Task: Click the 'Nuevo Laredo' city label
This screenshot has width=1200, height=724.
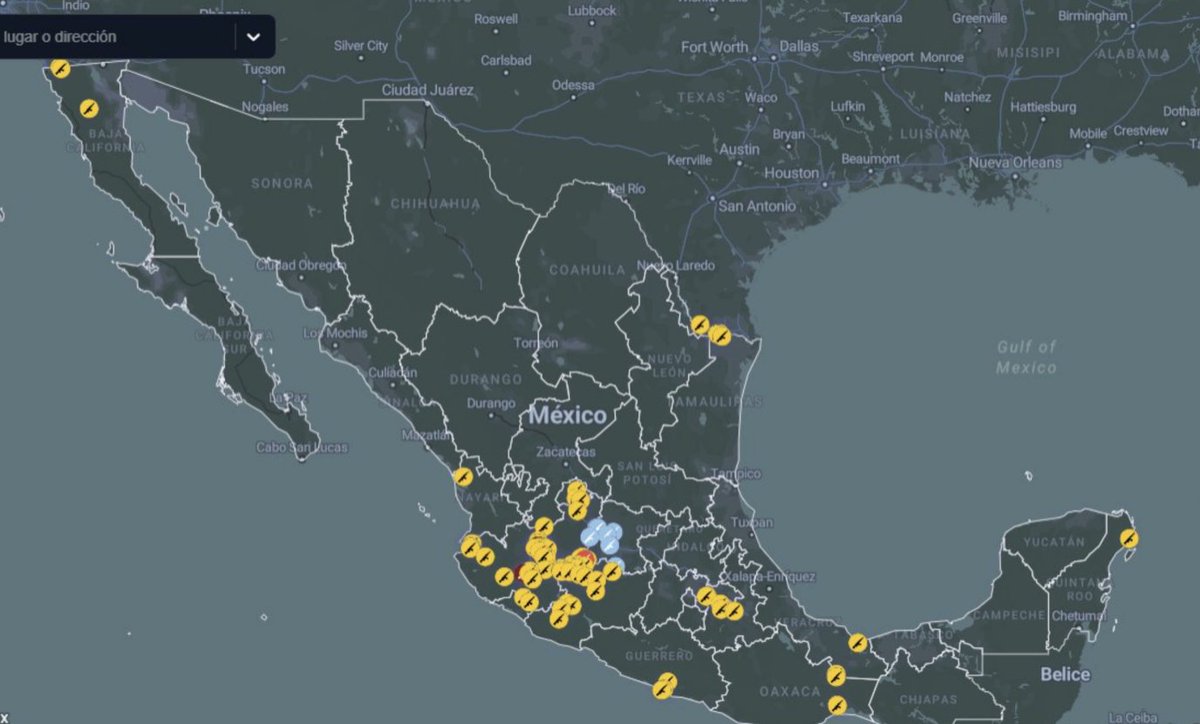Action: pyautogui.click(x=675, y=265)
